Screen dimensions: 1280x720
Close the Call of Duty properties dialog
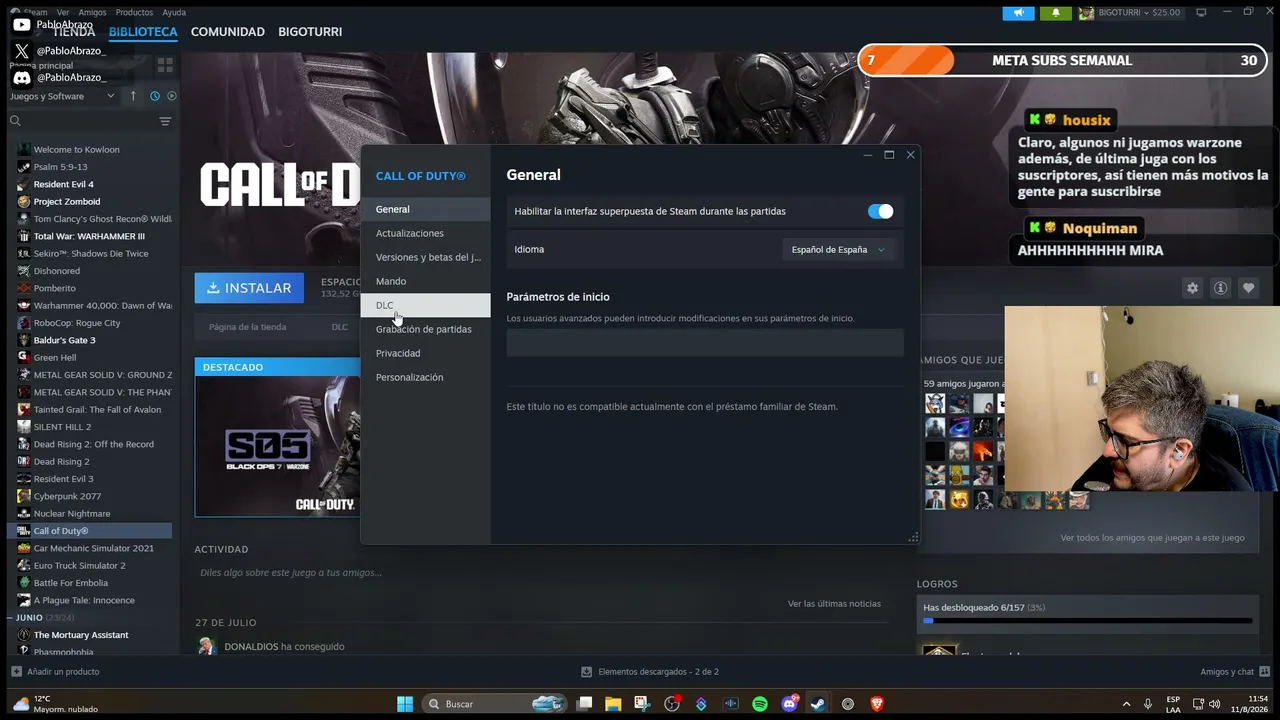tap(910, 155)
